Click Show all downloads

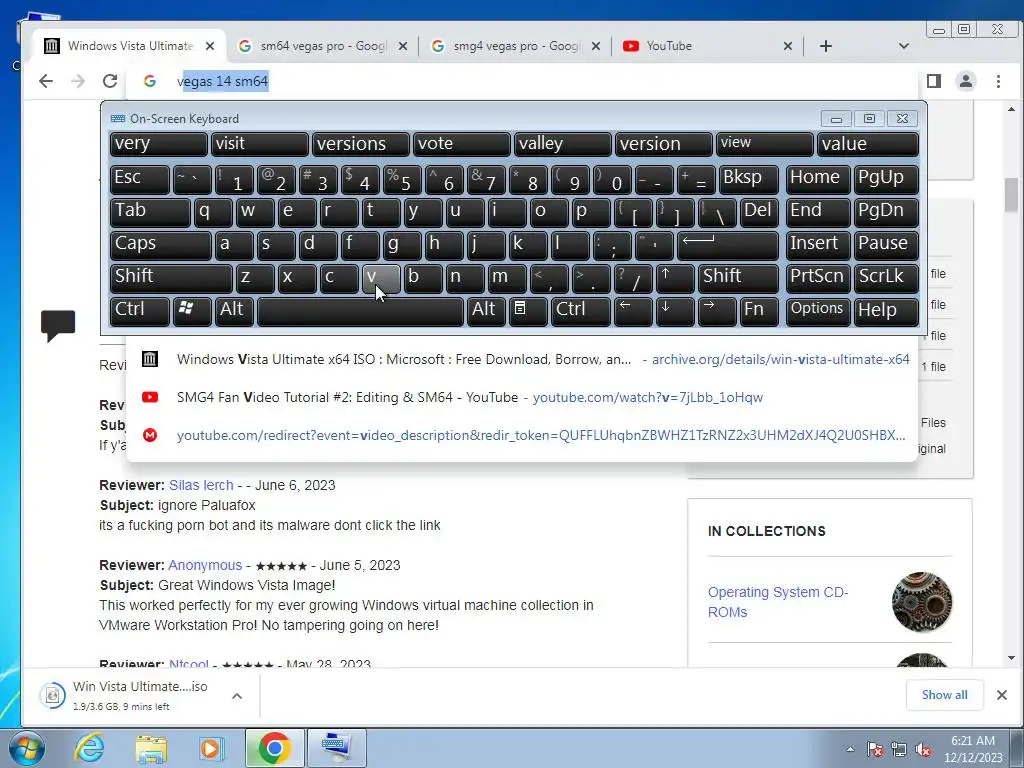click(x=944, y=695)
